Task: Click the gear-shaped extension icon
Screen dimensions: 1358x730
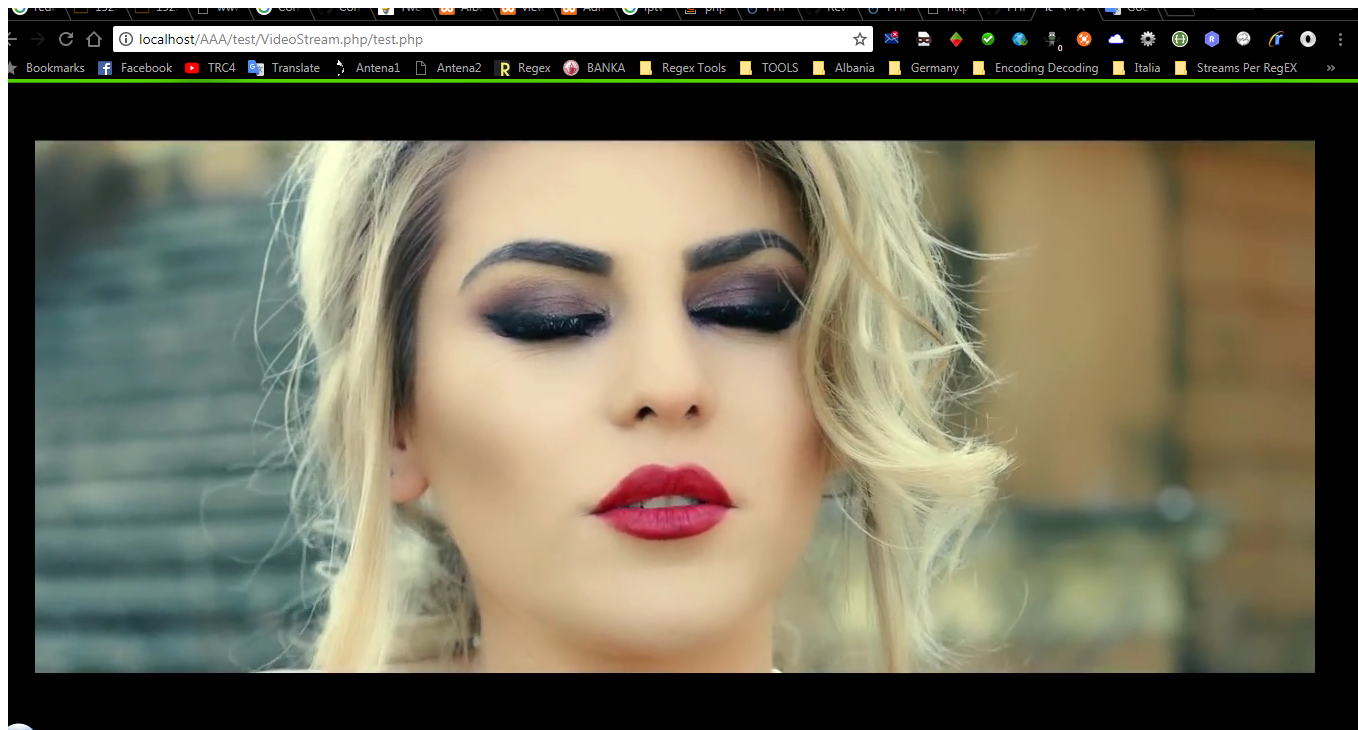Action: coord(1148,39)
